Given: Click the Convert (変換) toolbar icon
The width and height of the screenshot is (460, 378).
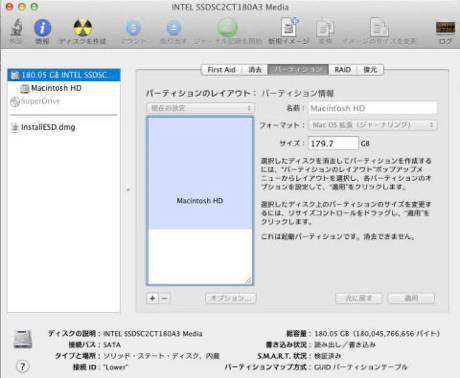Looking at the screenshot, I should click(x=325, y=28).
